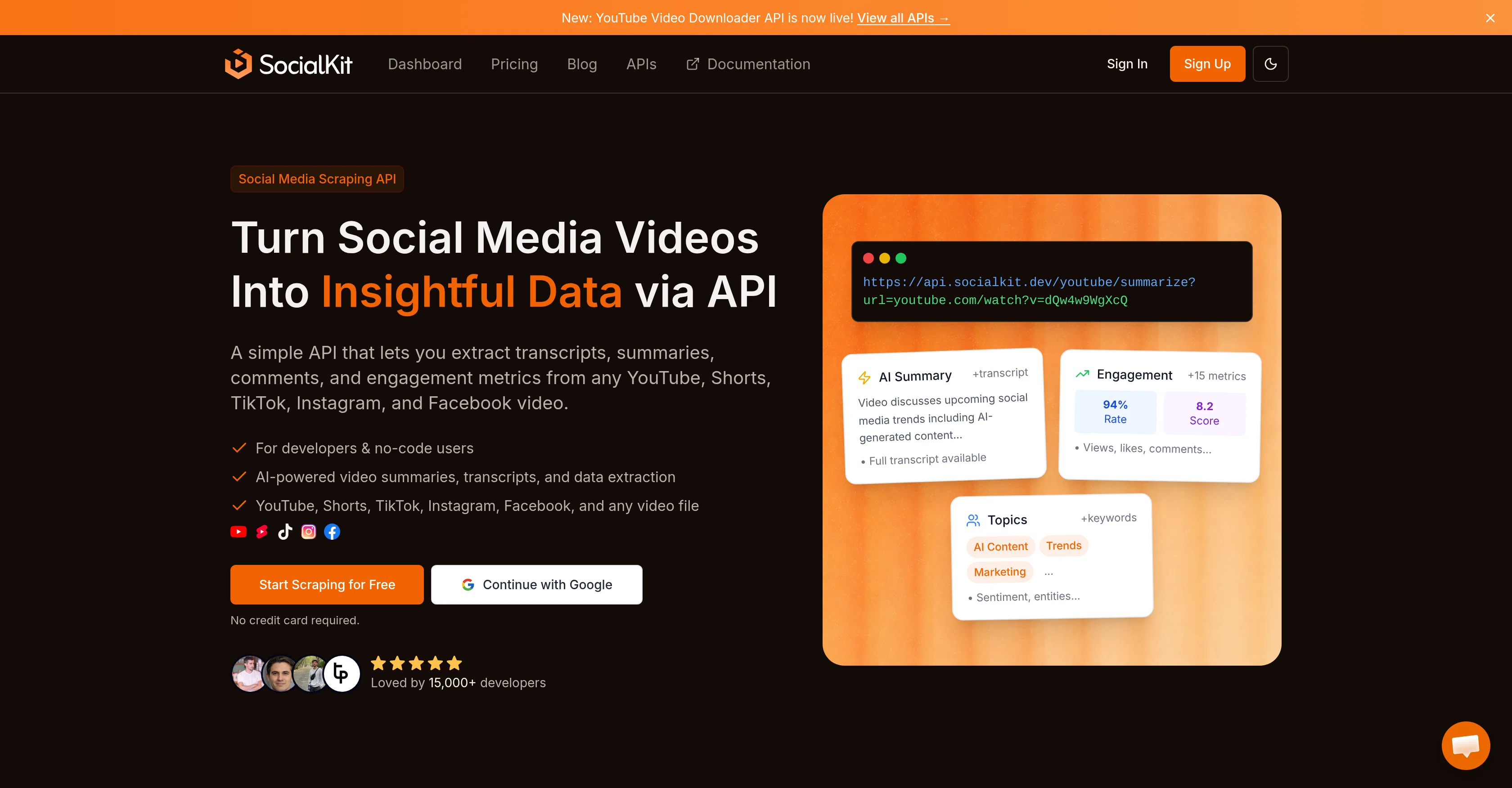Click the Topics people icon

972,520
